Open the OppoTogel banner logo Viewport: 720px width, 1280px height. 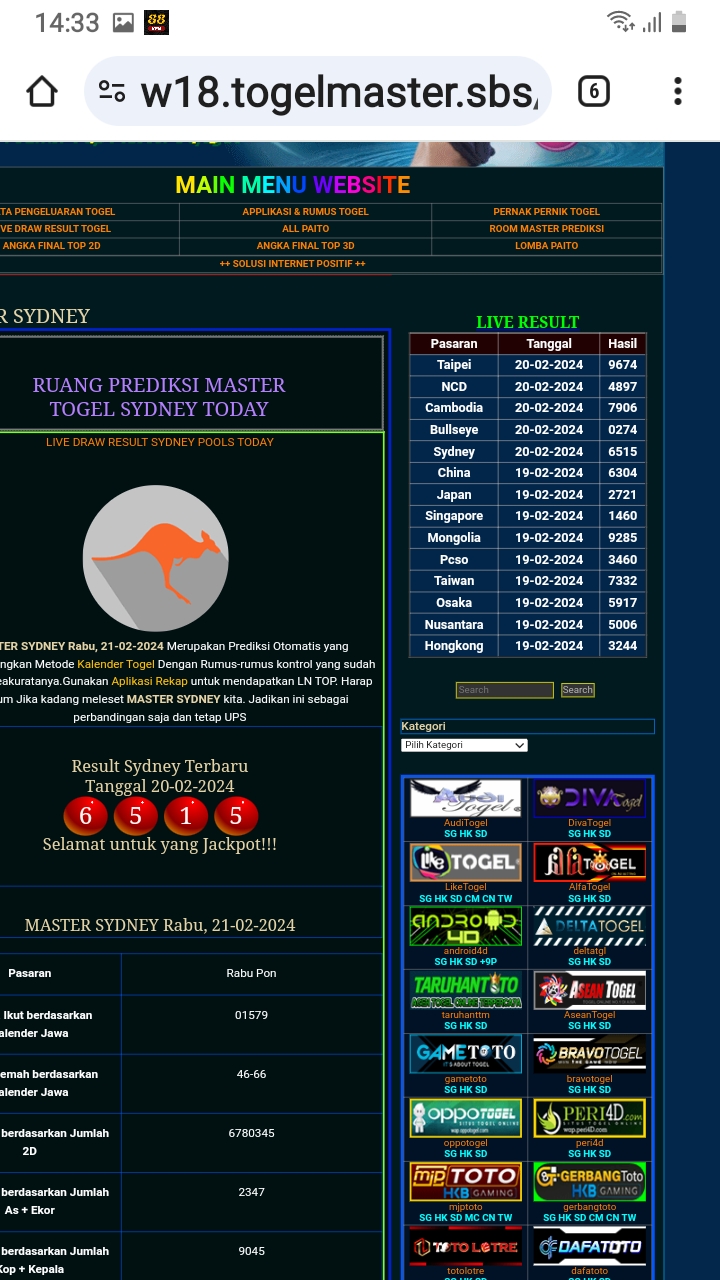(465, 1118)
